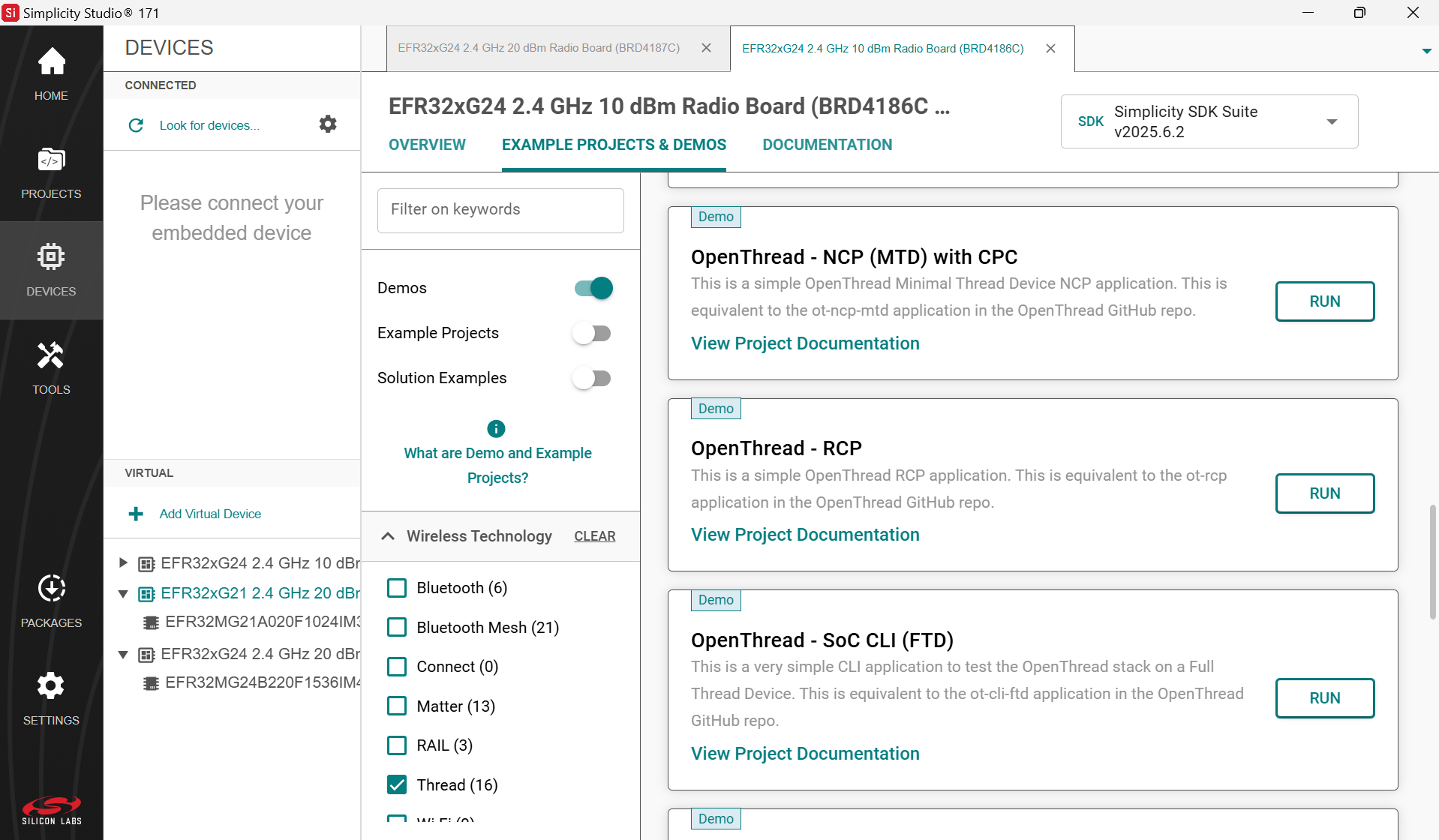Collapse the Wireless Technology section
Image resolution: width=1439 pixels, height=840 pixels.
[388, 536]
